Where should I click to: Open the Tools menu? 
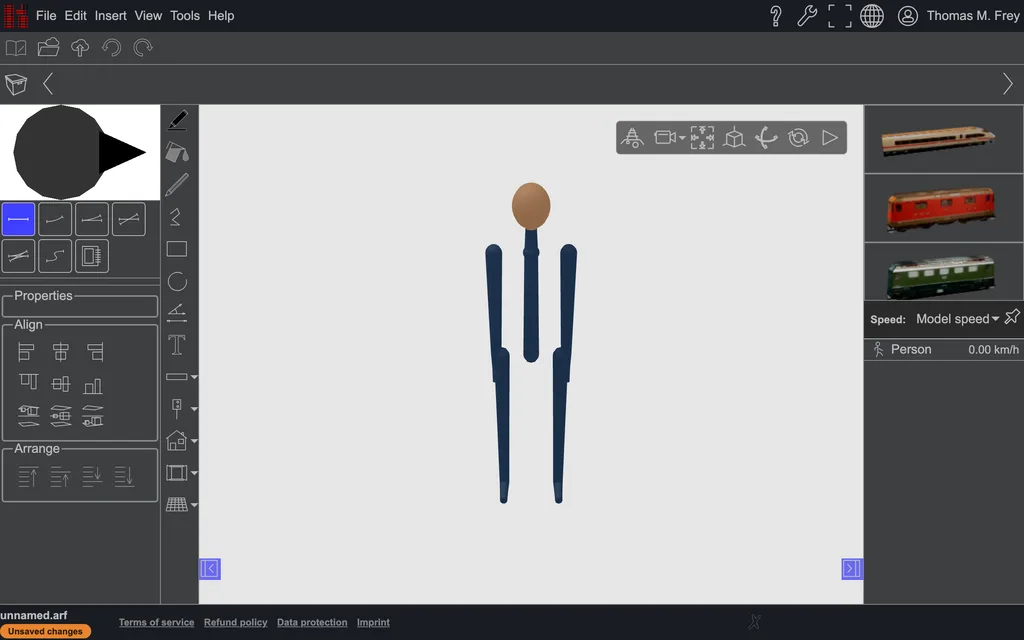pos(185,16)
